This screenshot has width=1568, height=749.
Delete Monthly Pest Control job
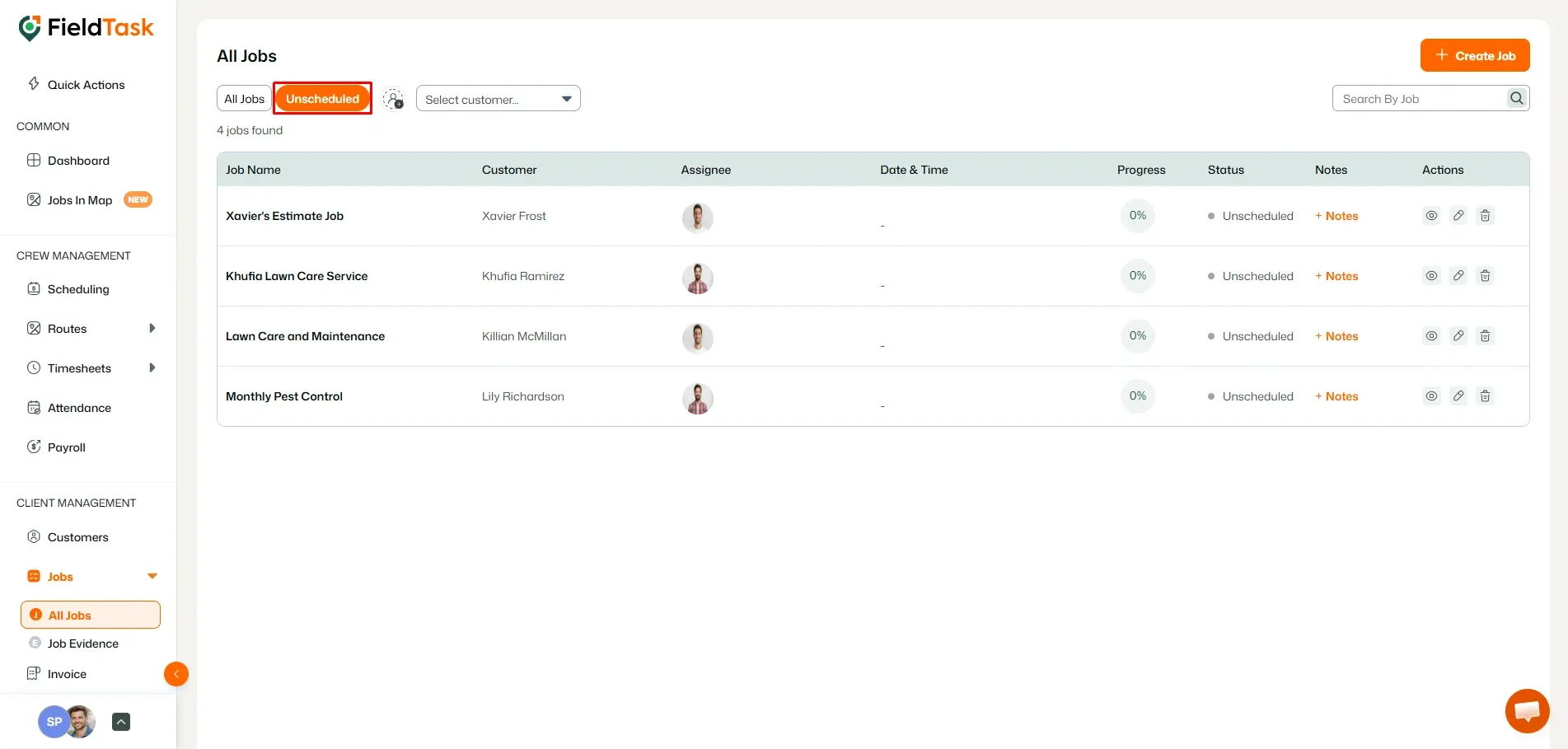1485,396
